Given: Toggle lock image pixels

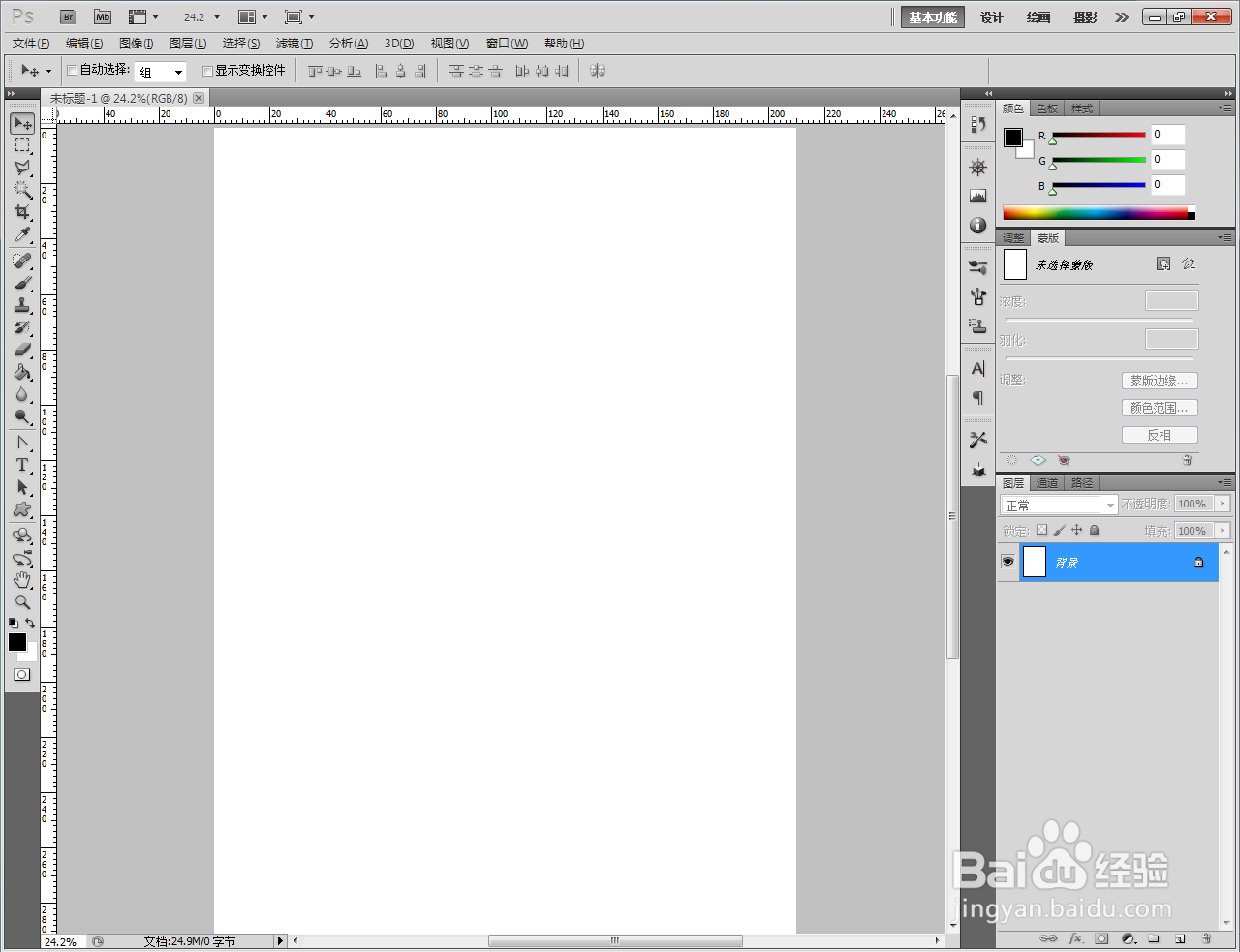Looking at the screenshot, I should (x=1059, y=530).
